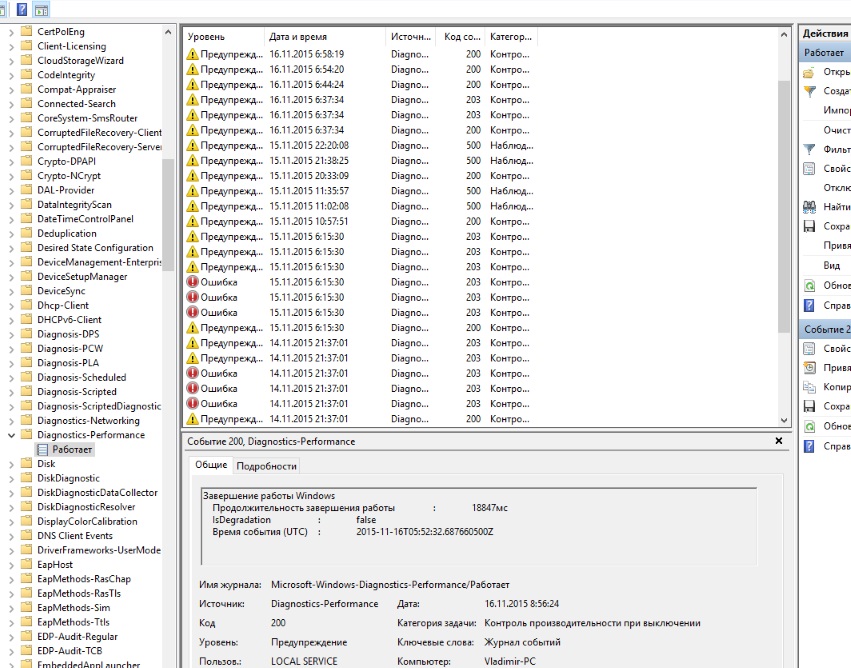This screenshot has height=668, width=851.
Task: Click the Create custom view funnel icon
Action: pyautogui.click(x=809, y=91)
